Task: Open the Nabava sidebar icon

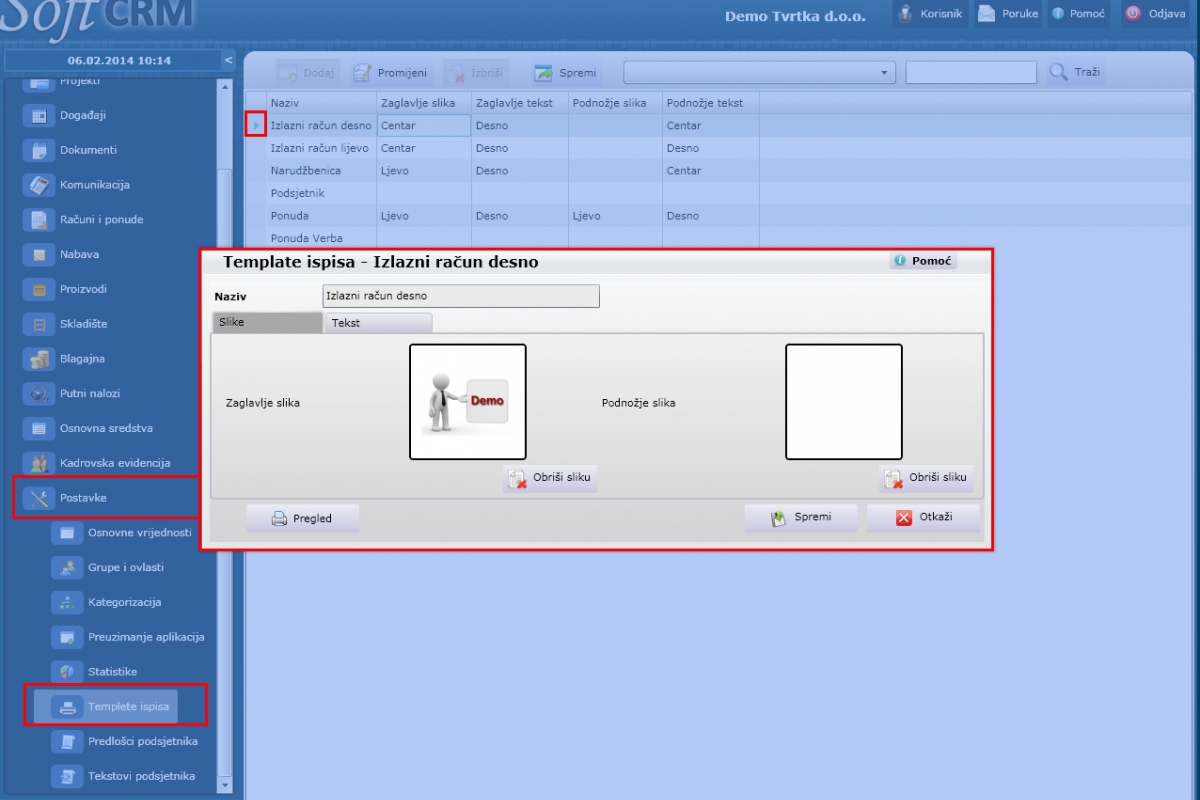Action: [x=40, y=255]
